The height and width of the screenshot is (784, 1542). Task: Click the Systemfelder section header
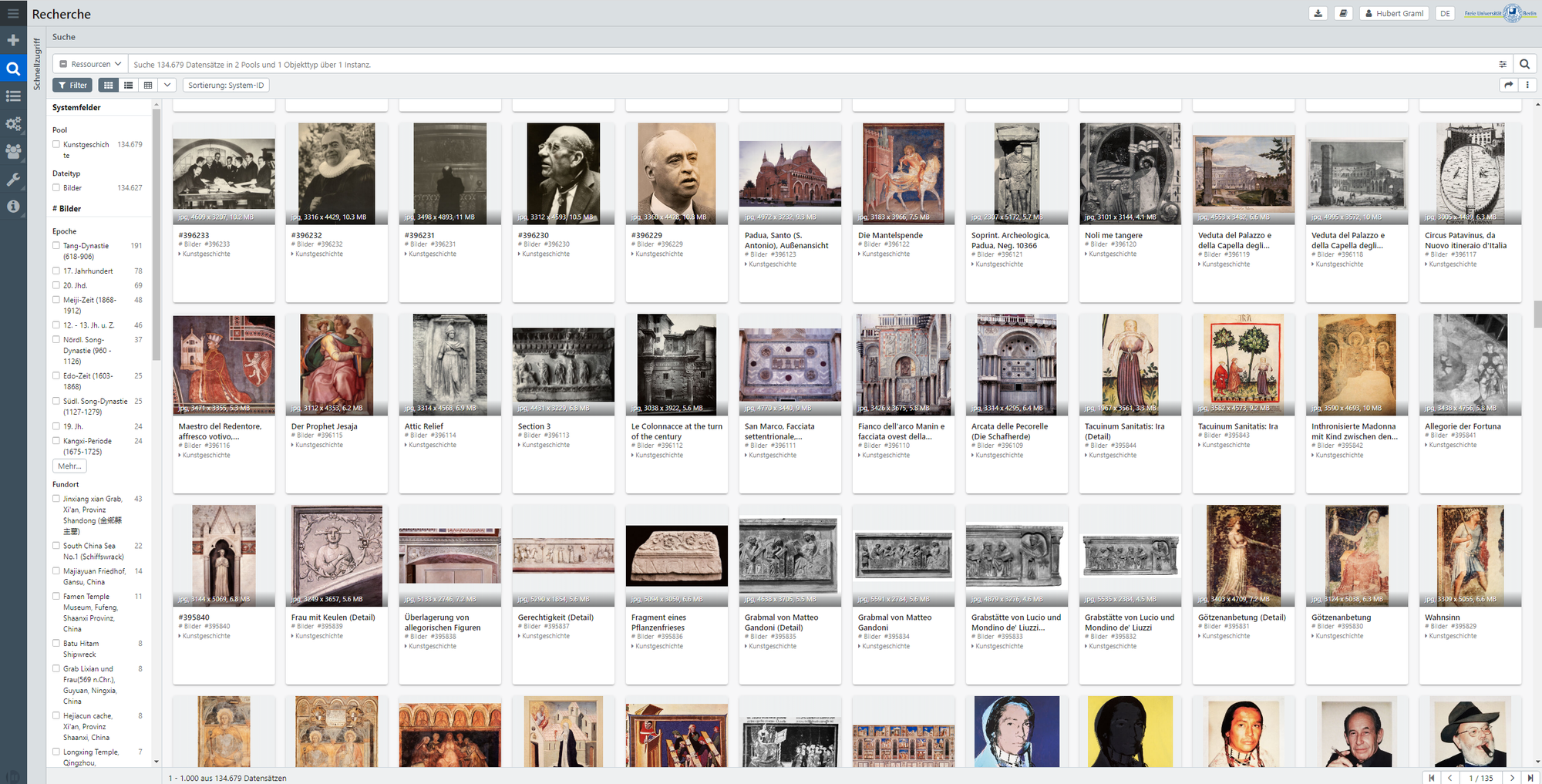click(76, 107)
